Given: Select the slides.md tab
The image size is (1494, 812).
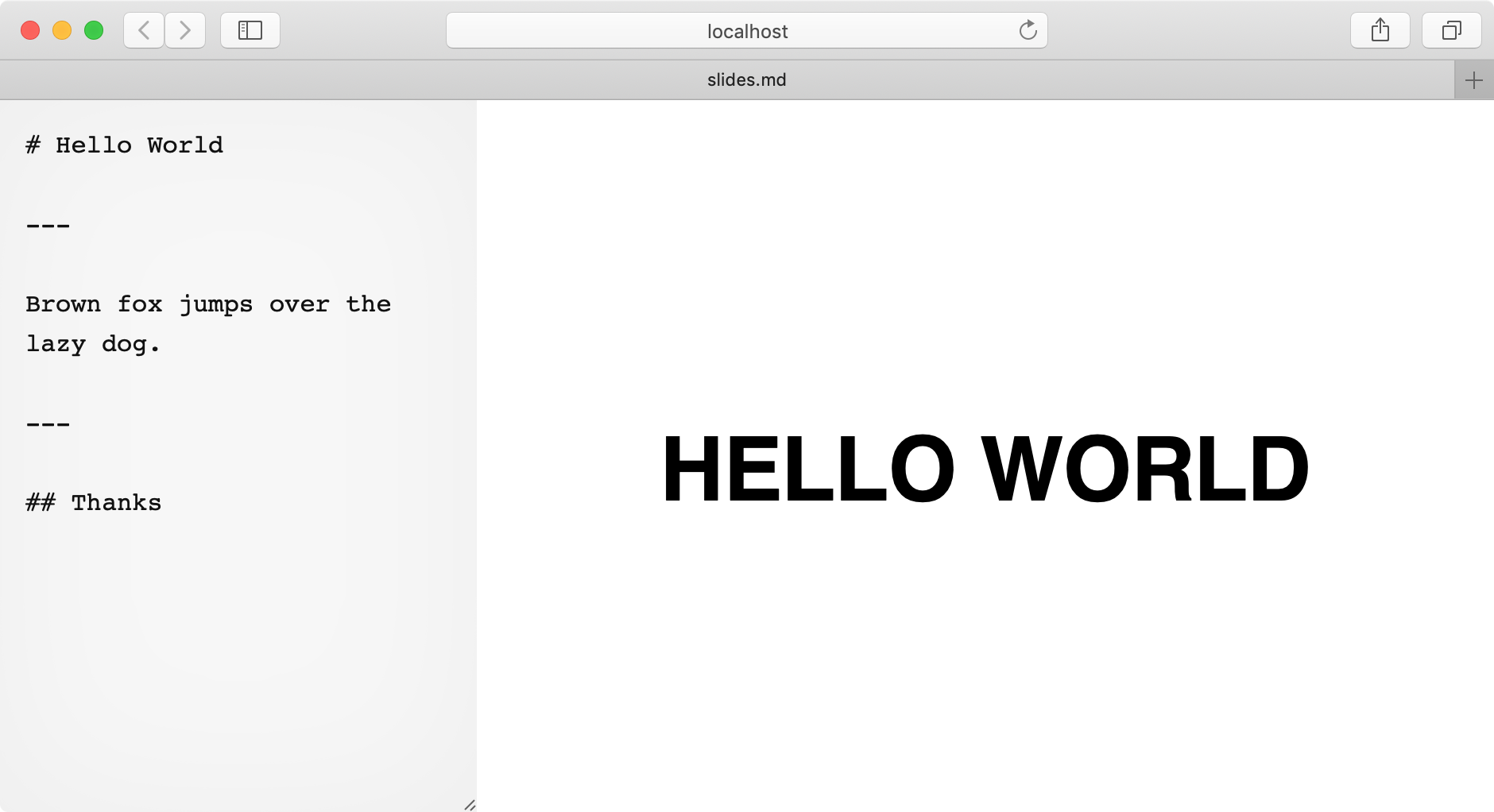Looking at the screenshot, I should (x=727, y=80).
